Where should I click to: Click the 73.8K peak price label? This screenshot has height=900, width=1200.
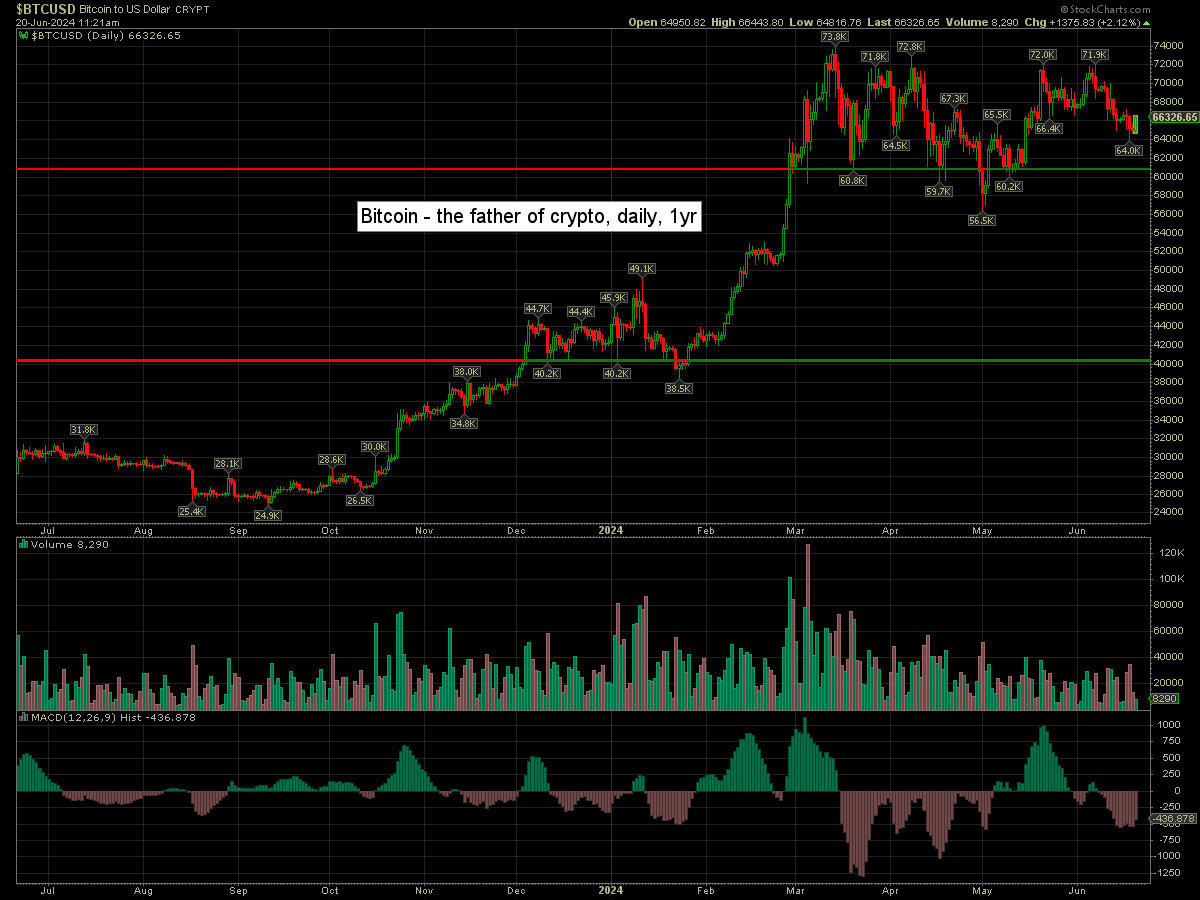coord(834,37)
